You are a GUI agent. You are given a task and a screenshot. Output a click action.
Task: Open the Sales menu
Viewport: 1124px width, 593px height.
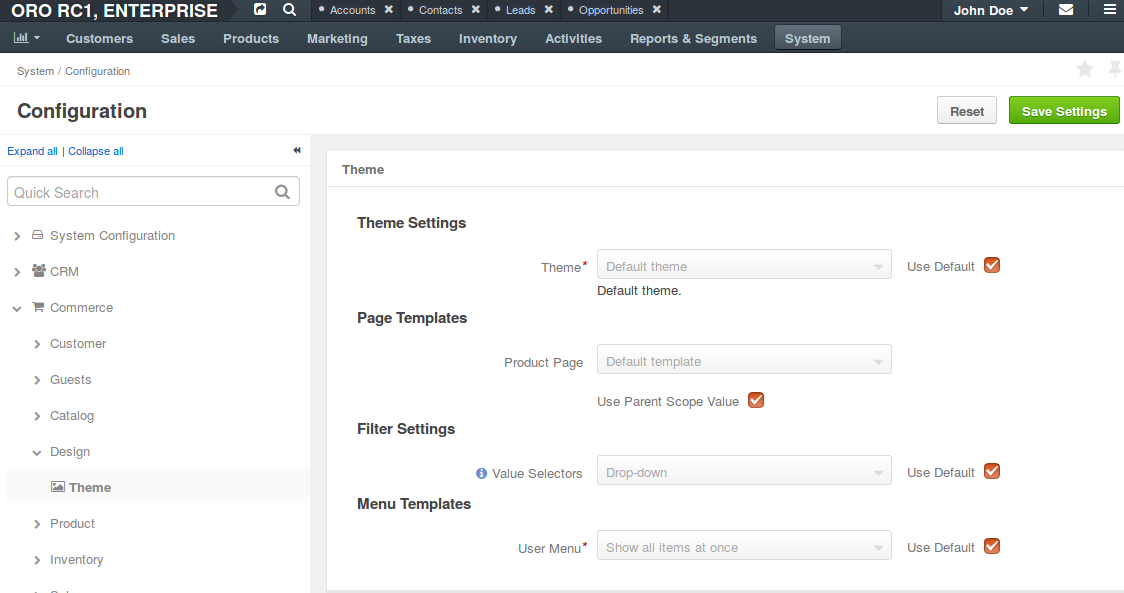click(178, 38)
